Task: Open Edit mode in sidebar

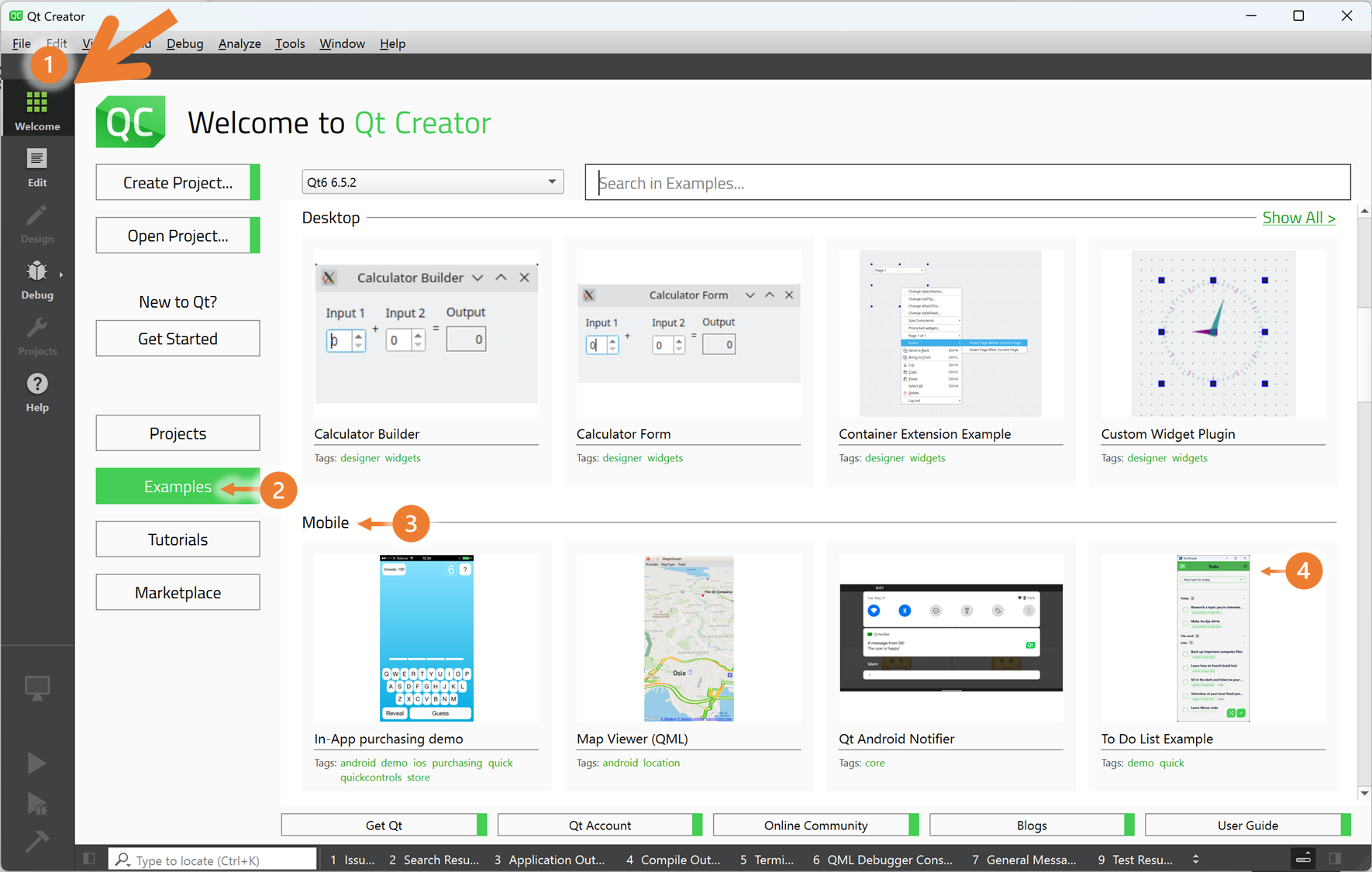Action: click(37, 167)
